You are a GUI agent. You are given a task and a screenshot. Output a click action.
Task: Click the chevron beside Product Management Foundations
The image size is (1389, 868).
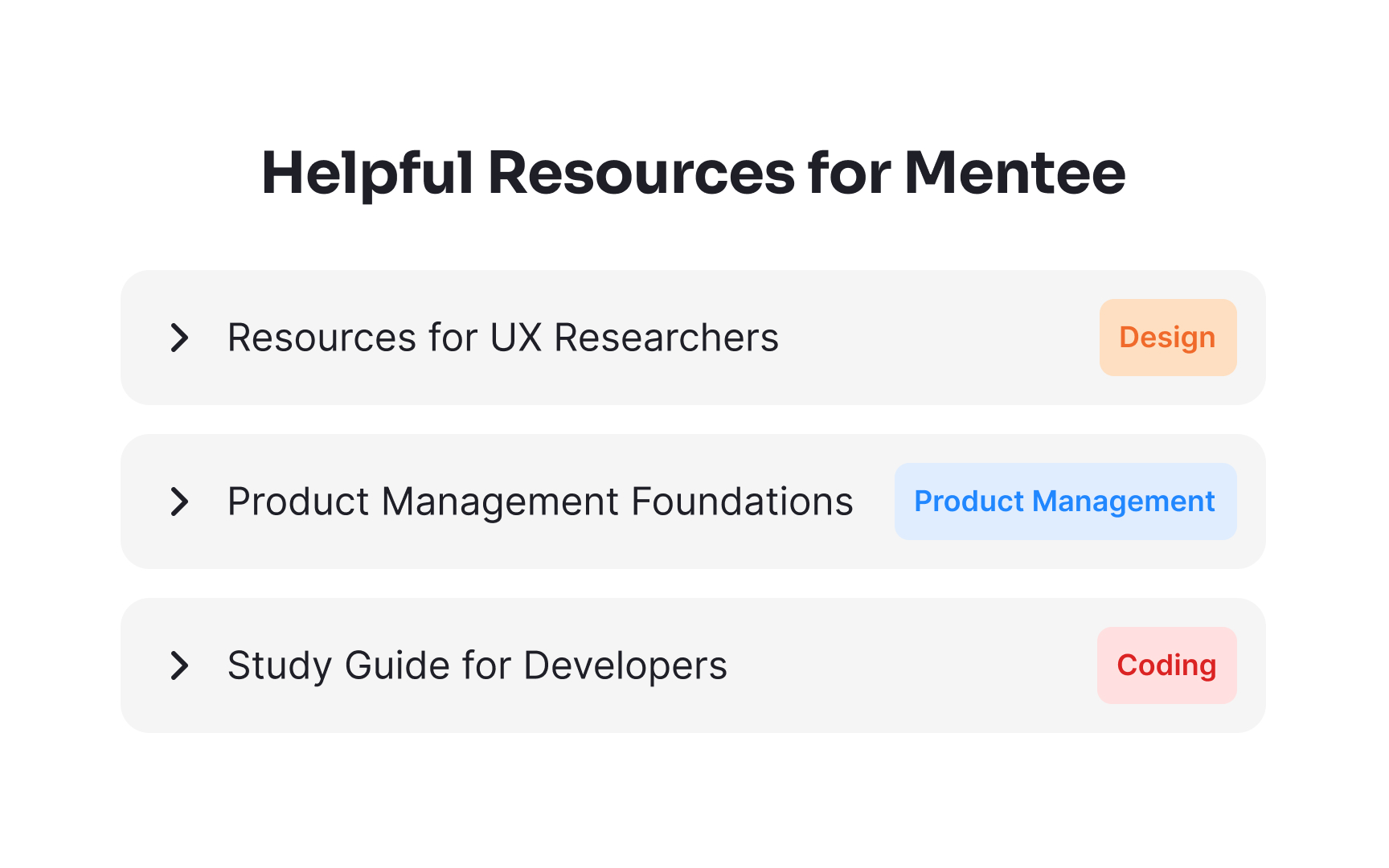[179, 501]
